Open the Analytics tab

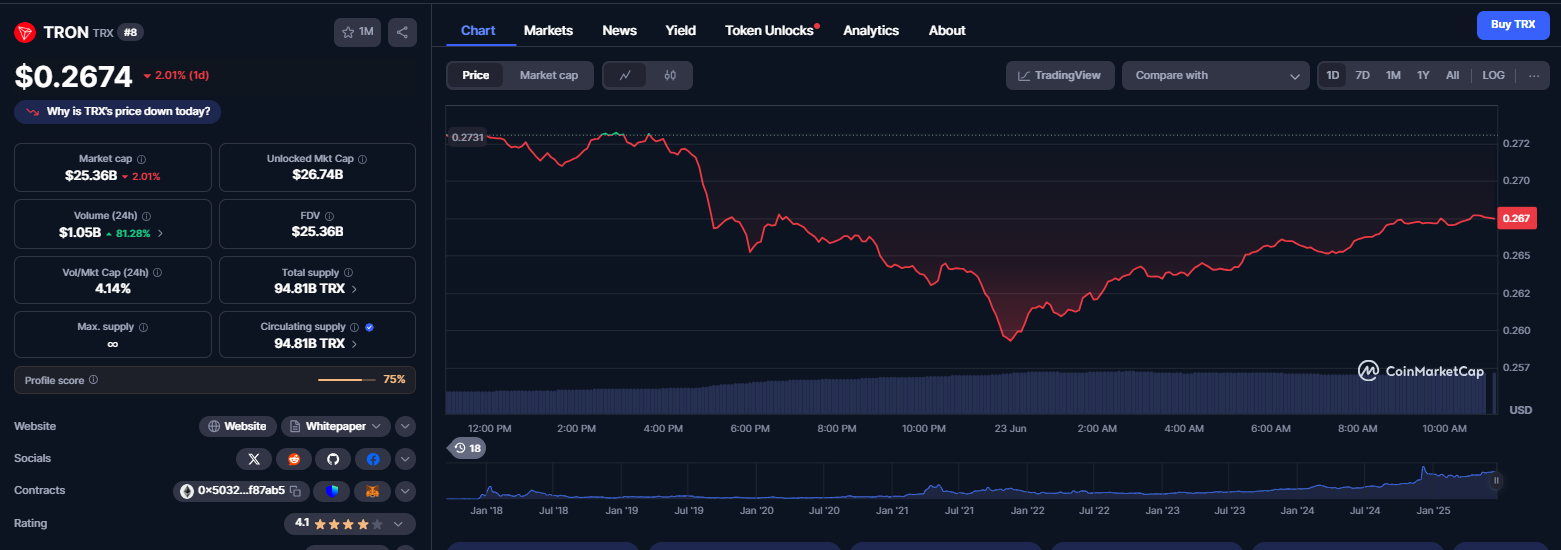point(871,30)
